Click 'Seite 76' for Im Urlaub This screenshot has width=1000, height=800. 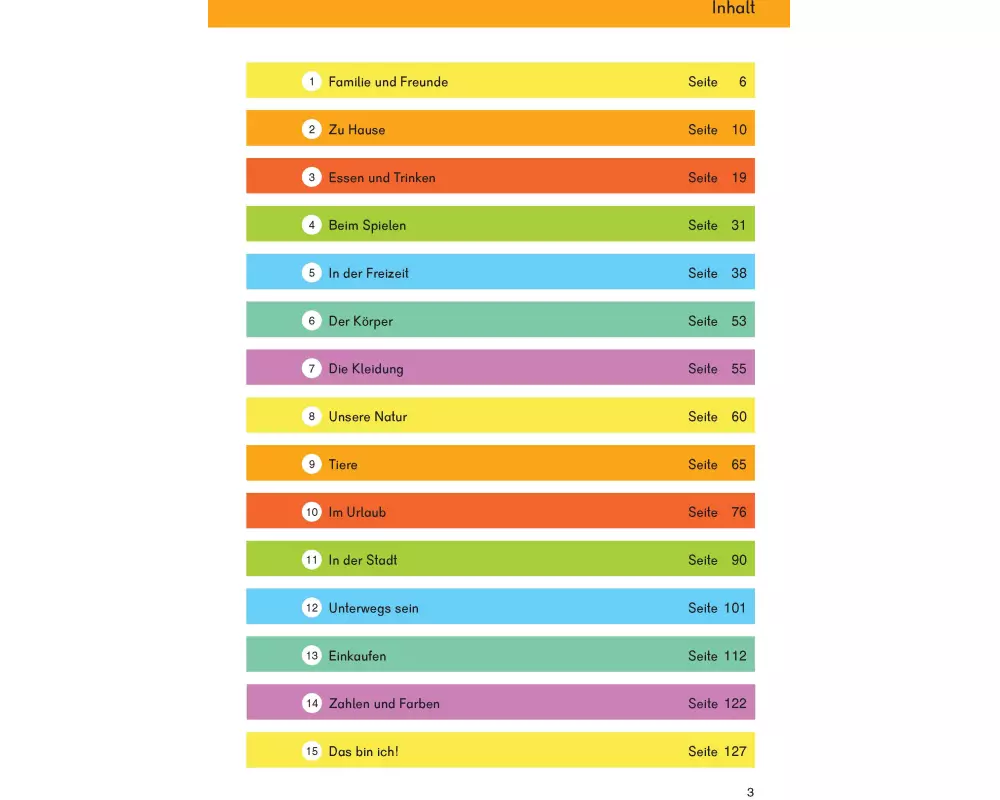pyautogui.click(x=717, y=512)
